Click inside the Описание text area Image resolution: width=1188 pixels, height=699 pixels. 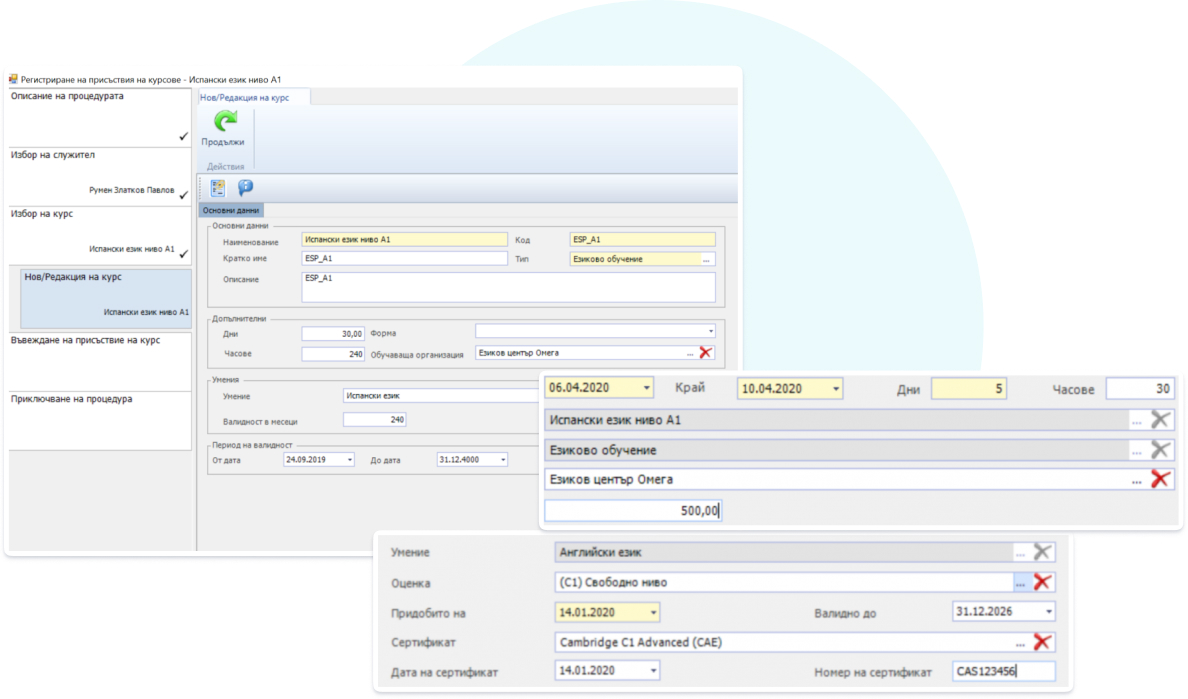coord(508,287)
